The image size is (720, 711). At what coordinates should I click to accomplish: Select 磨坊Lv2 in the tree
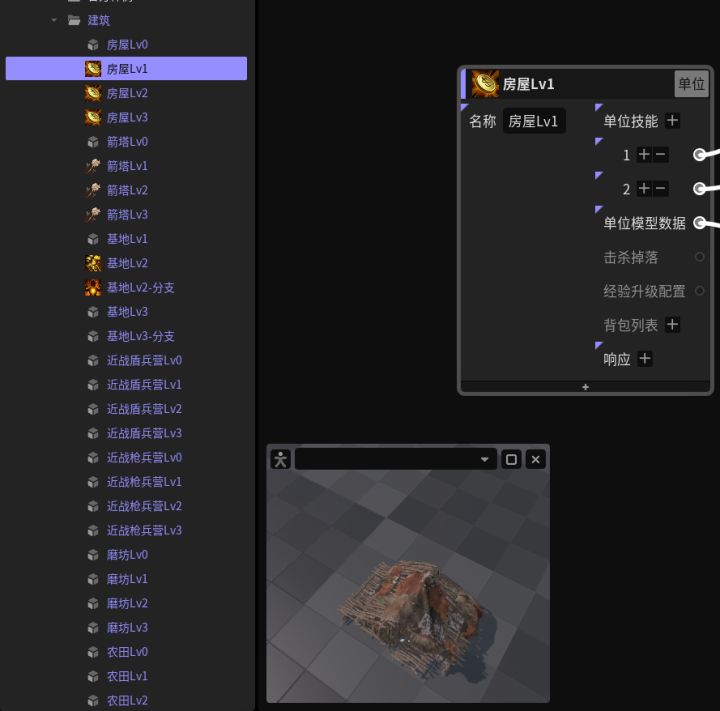click(127, 604)
